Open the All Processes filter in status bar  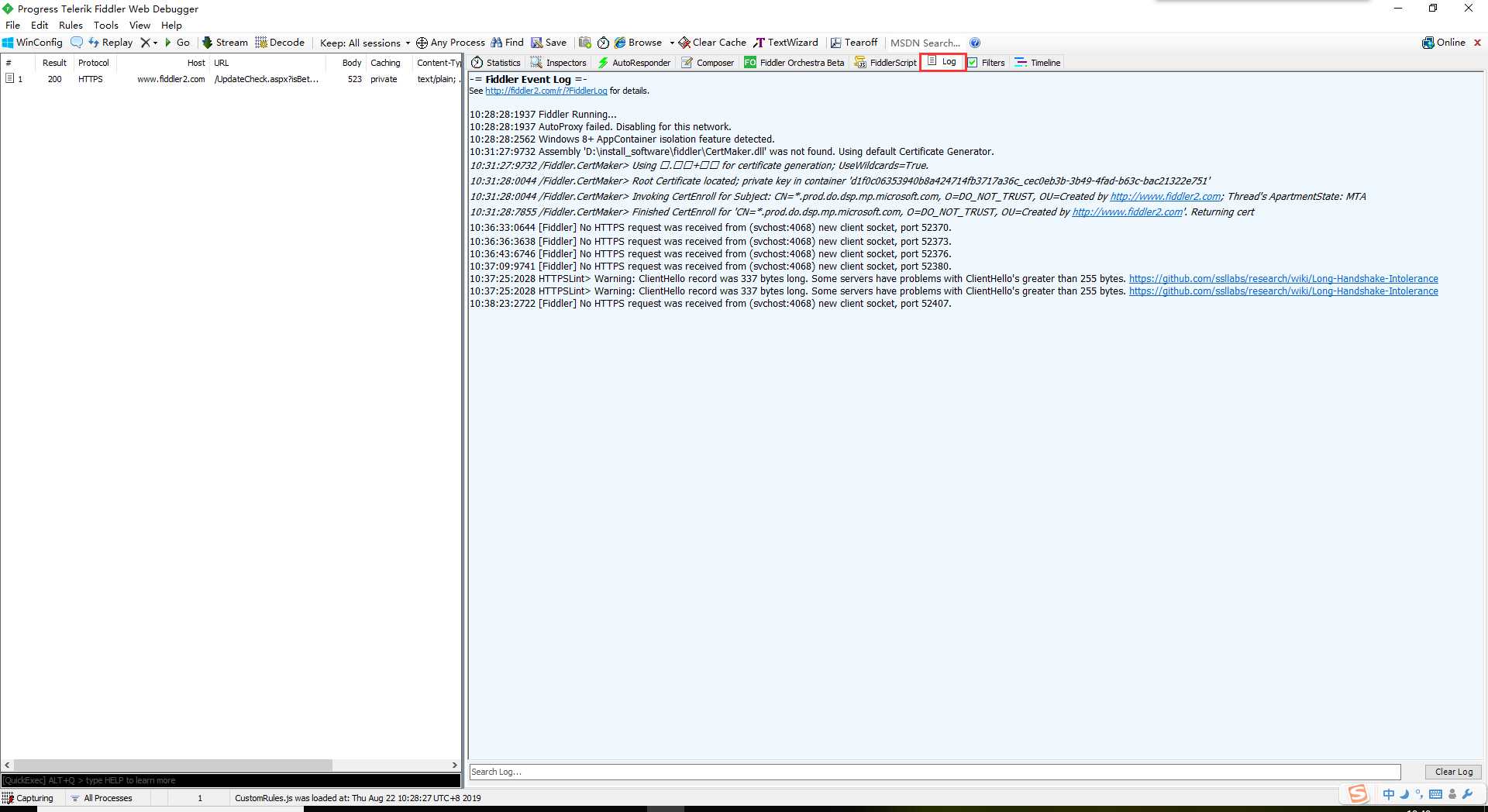pyautogui.click(x=101, y=798)
